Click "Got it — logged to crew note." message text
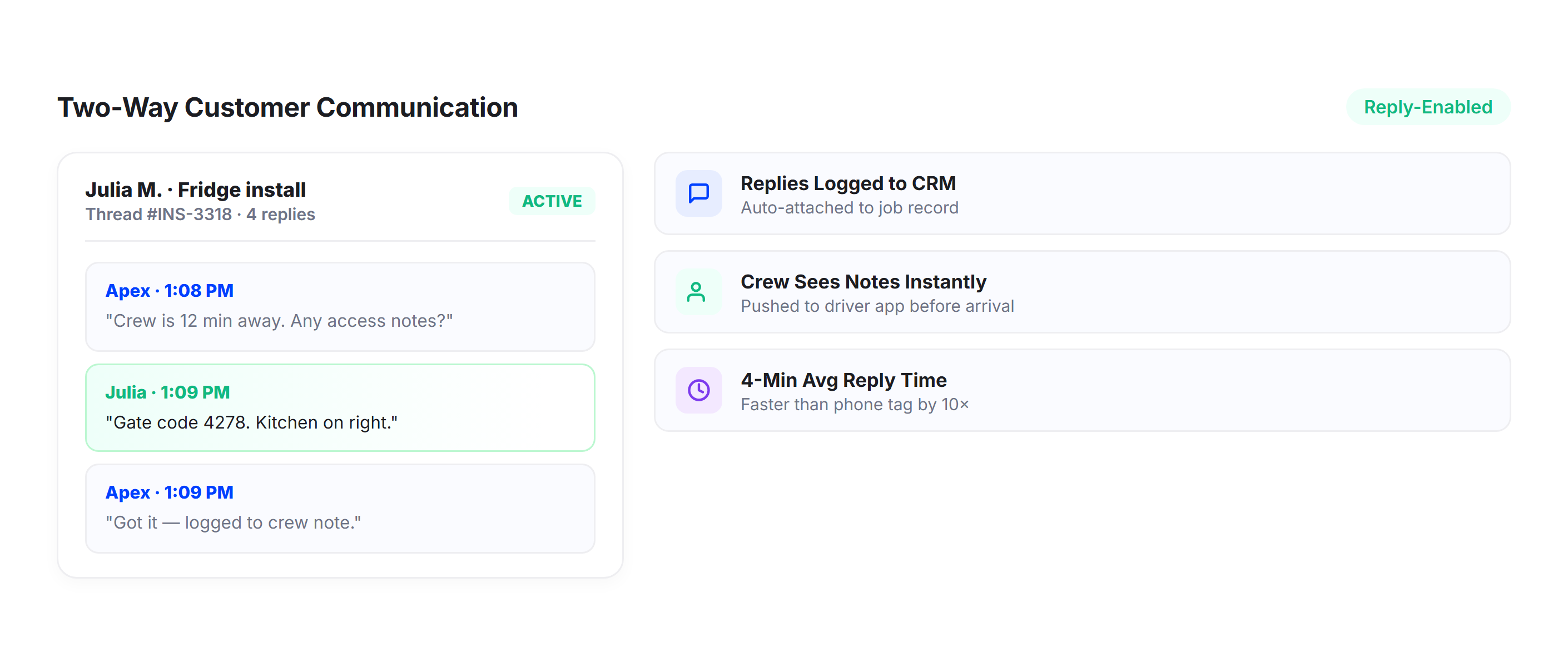This screenshot has width=1568, height=667. point(233,522)
